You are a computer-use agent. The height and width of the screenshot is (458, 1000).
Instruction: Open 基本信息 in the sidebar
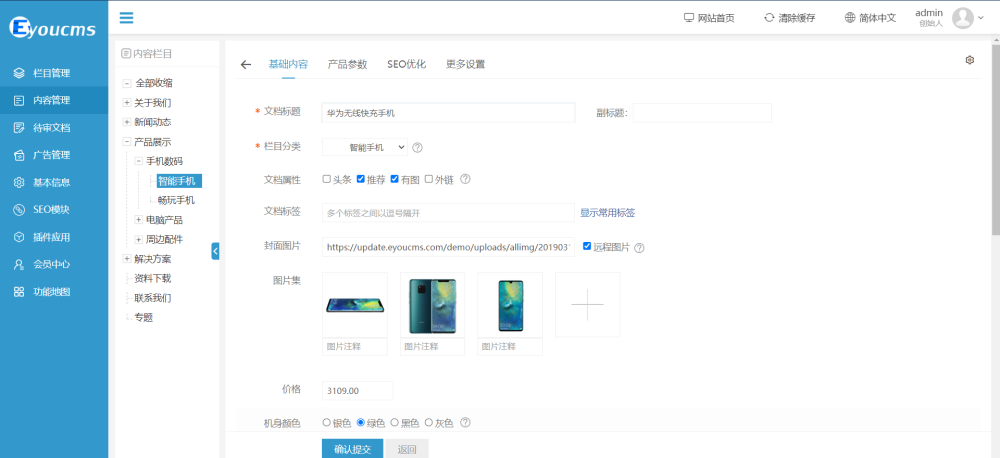54,182
